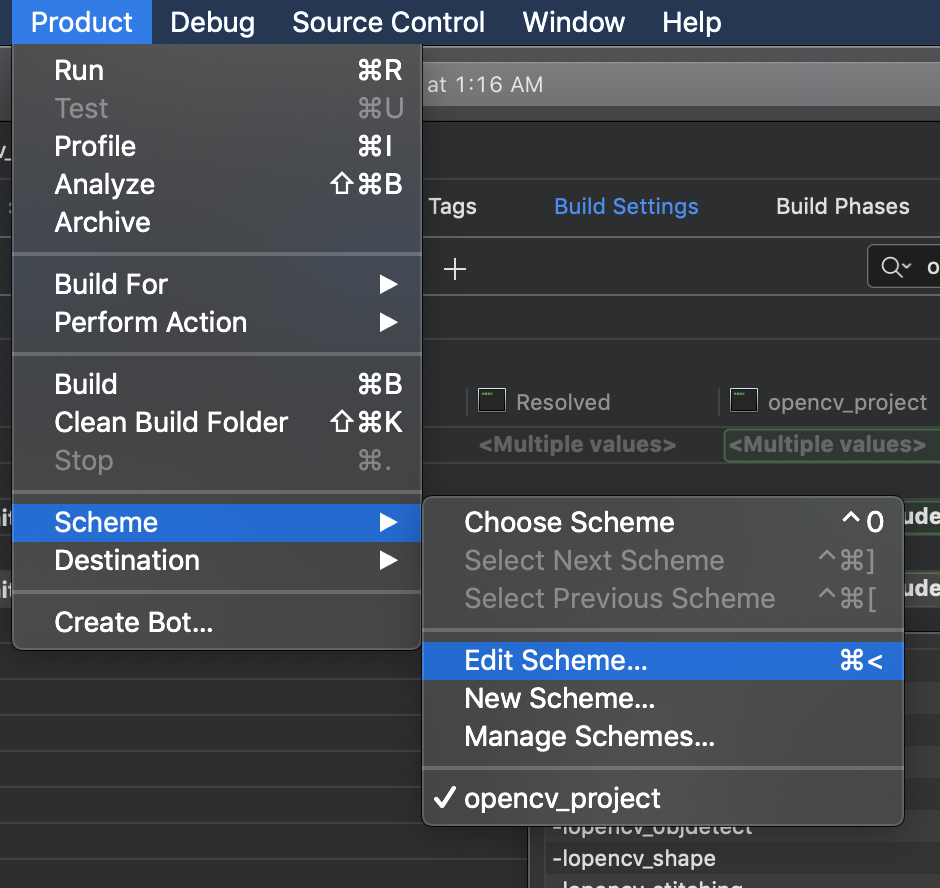The height and width of the screenshot is (888, 940).
Task: Select Clean Build Folder
Action: tap(171, 422)
